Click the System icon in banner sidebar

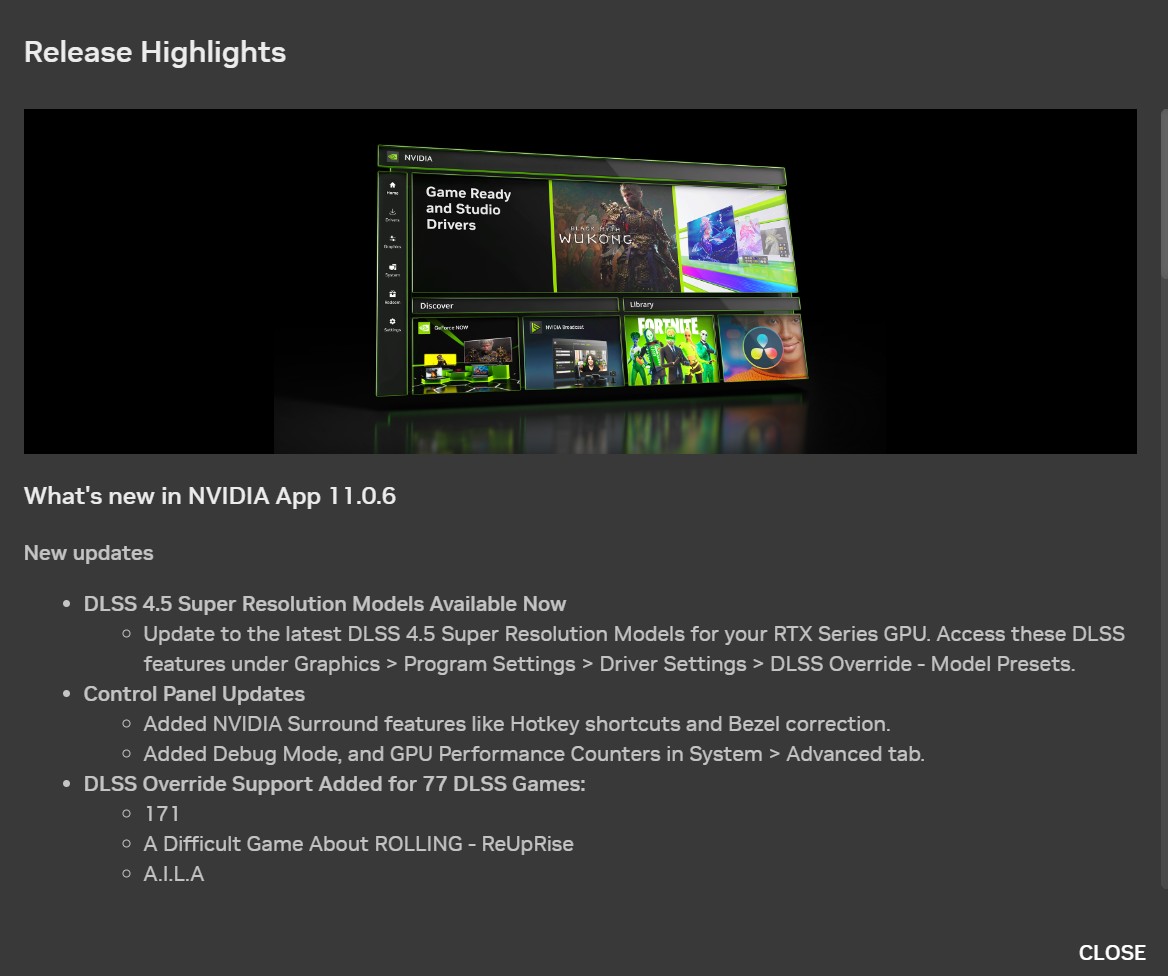[392, 269]
